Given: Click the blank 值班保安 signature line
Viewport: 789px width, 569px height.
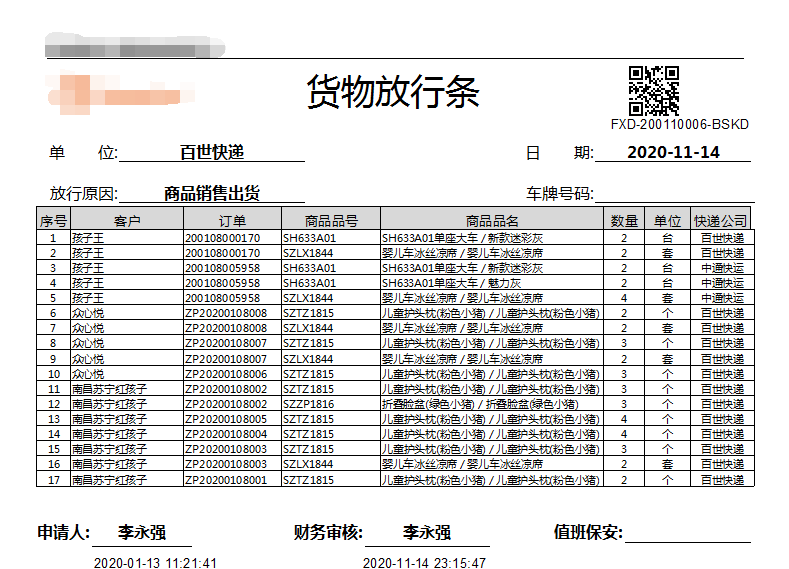Looking at the screenshot, I should coord(687,533).
